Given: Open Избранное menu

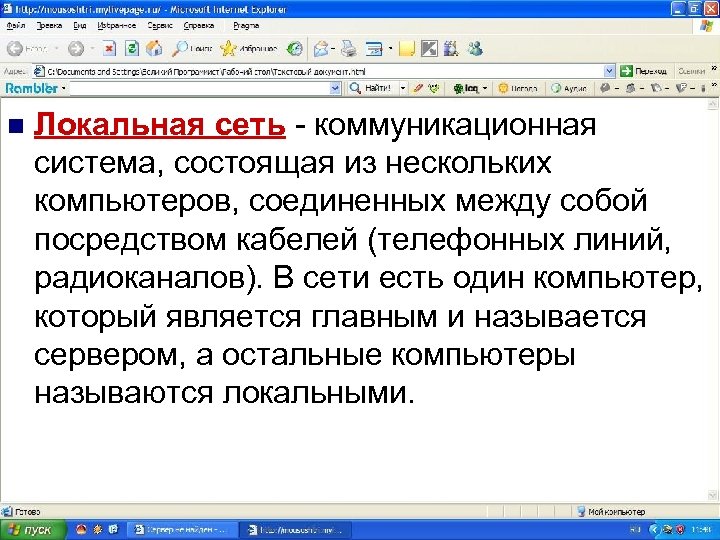Looking at the screenshot, I should [117, 26].
